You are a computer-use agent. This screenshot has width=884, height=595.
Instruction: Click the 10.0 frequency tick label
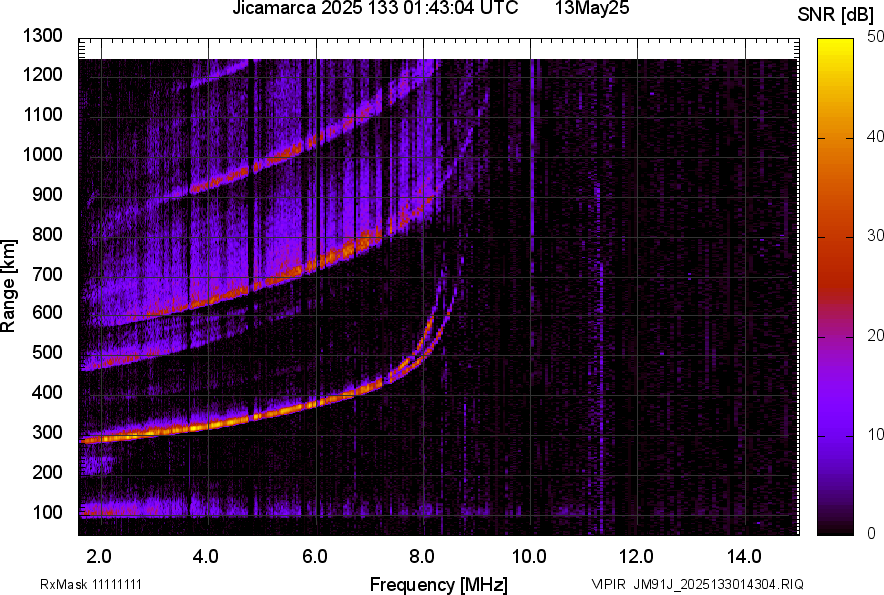(529, 557)
